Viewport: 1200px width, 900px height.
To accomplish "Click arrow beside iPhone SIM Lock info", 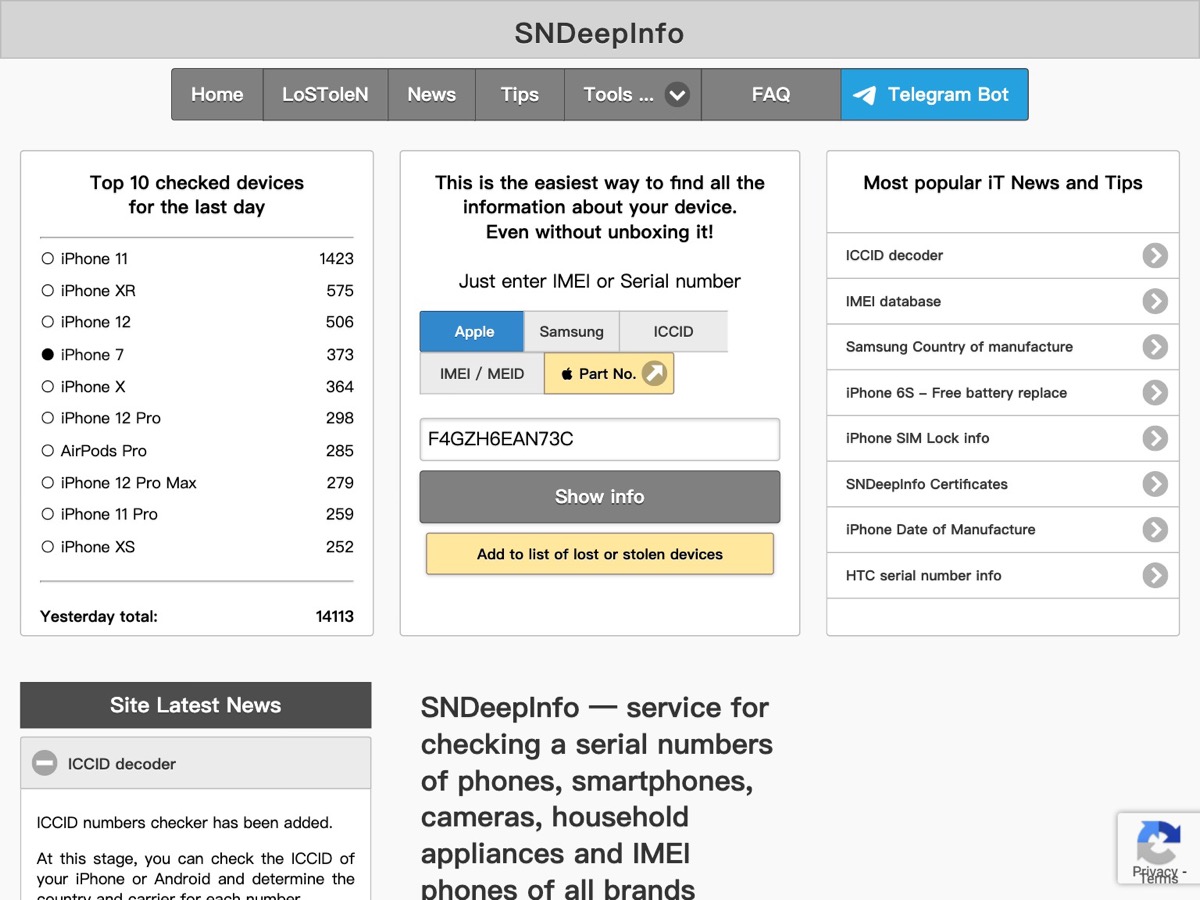I will pyautogui.click(x=1155, y=438).
